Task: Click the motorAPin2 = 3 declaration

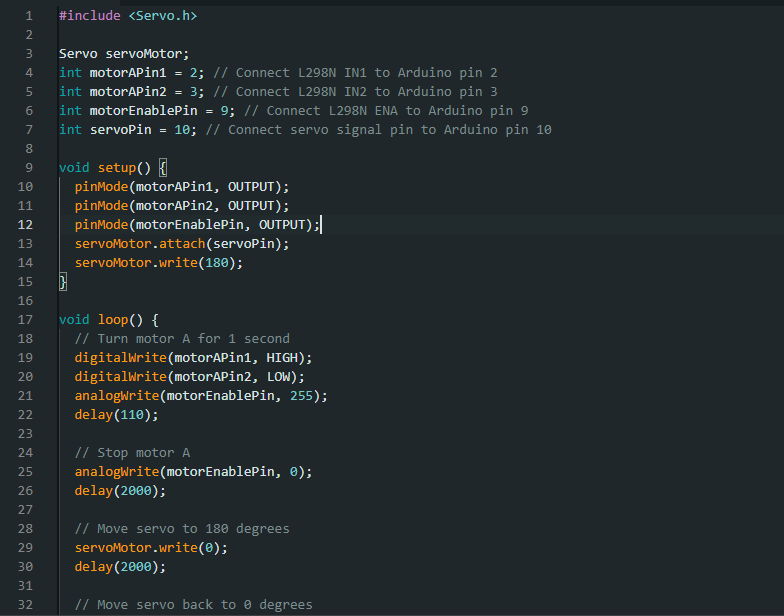Action: click(132, 92)
